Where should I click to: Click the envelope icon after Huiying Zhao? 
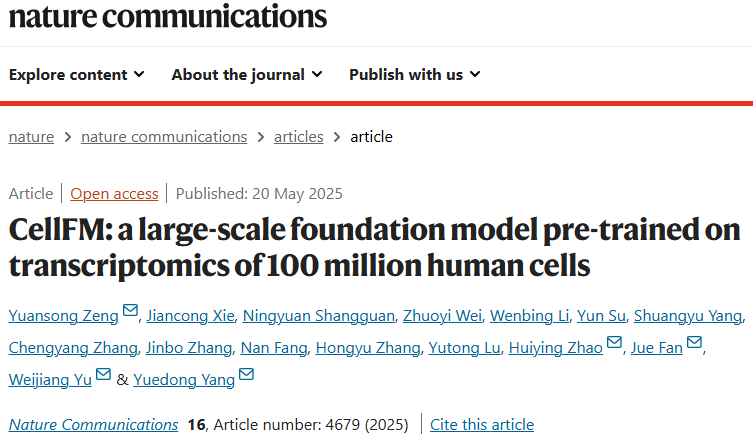tap(614, 342)
